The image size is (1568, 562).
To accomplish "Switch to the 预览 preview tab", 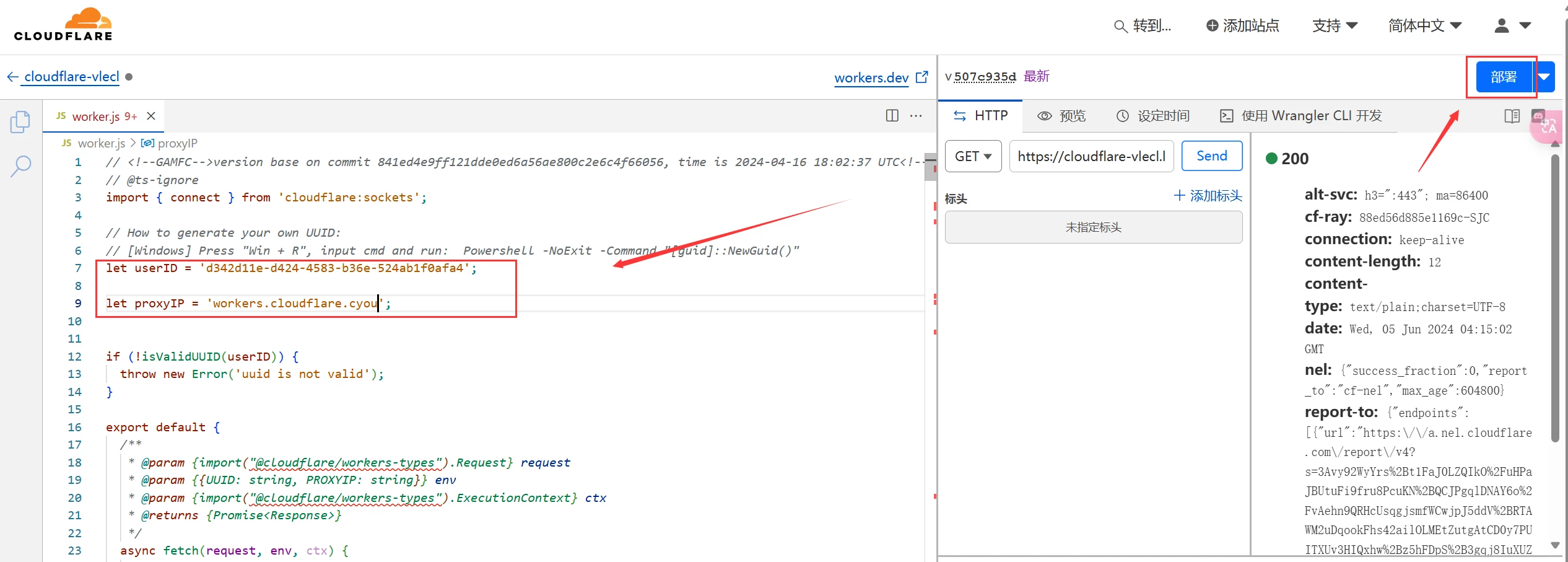I will coord(1061,116).
